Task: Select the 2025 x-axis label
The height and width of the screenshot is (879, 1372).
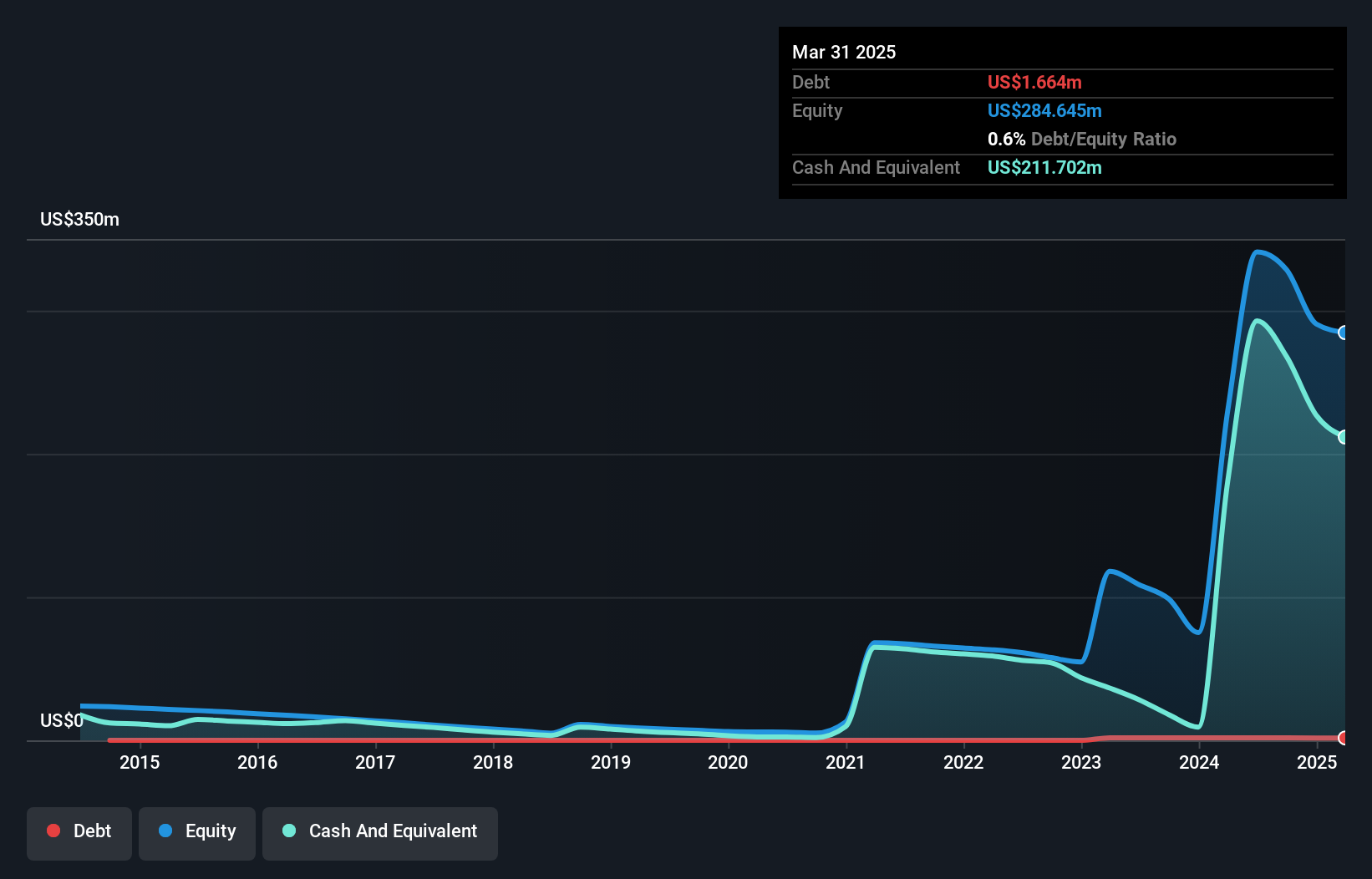Action: tap(1317, 762)
